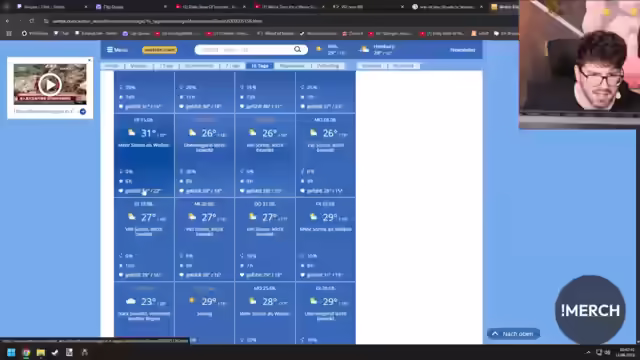Expand the system tray hidden icons chevron
The height and width of the screenshot is (360, 640).
[588, 352]
